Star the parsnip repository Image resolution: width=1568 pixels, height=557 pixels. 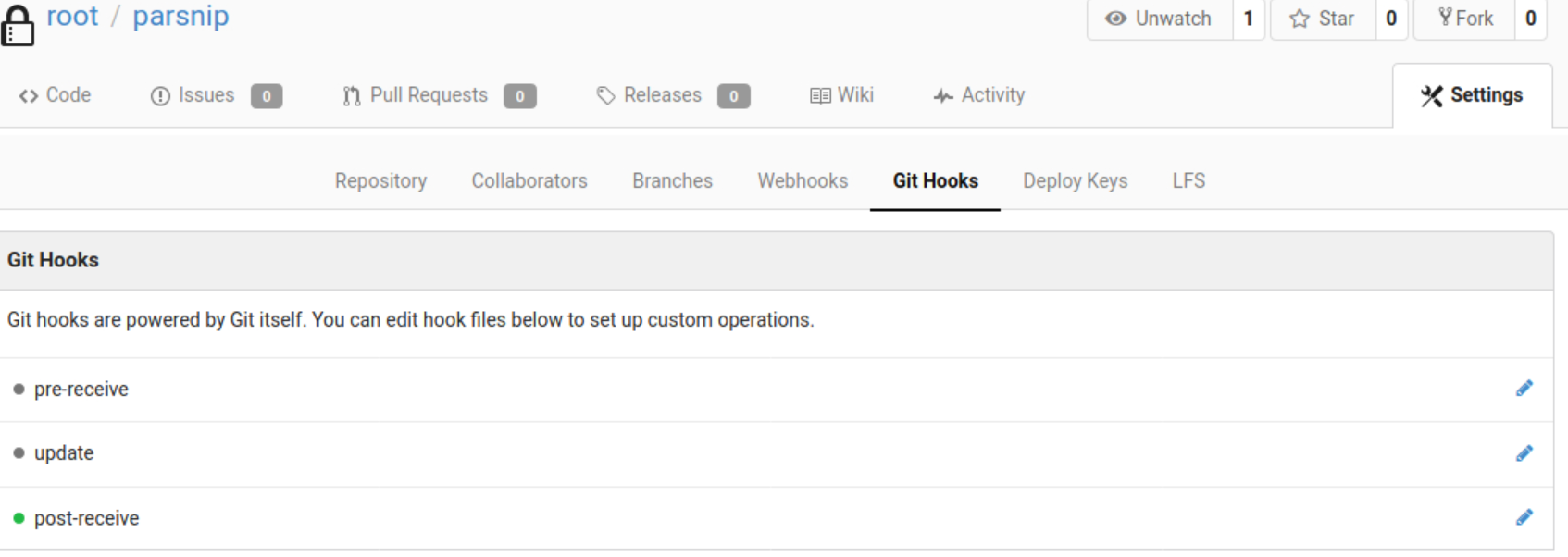pos(1323,19)
